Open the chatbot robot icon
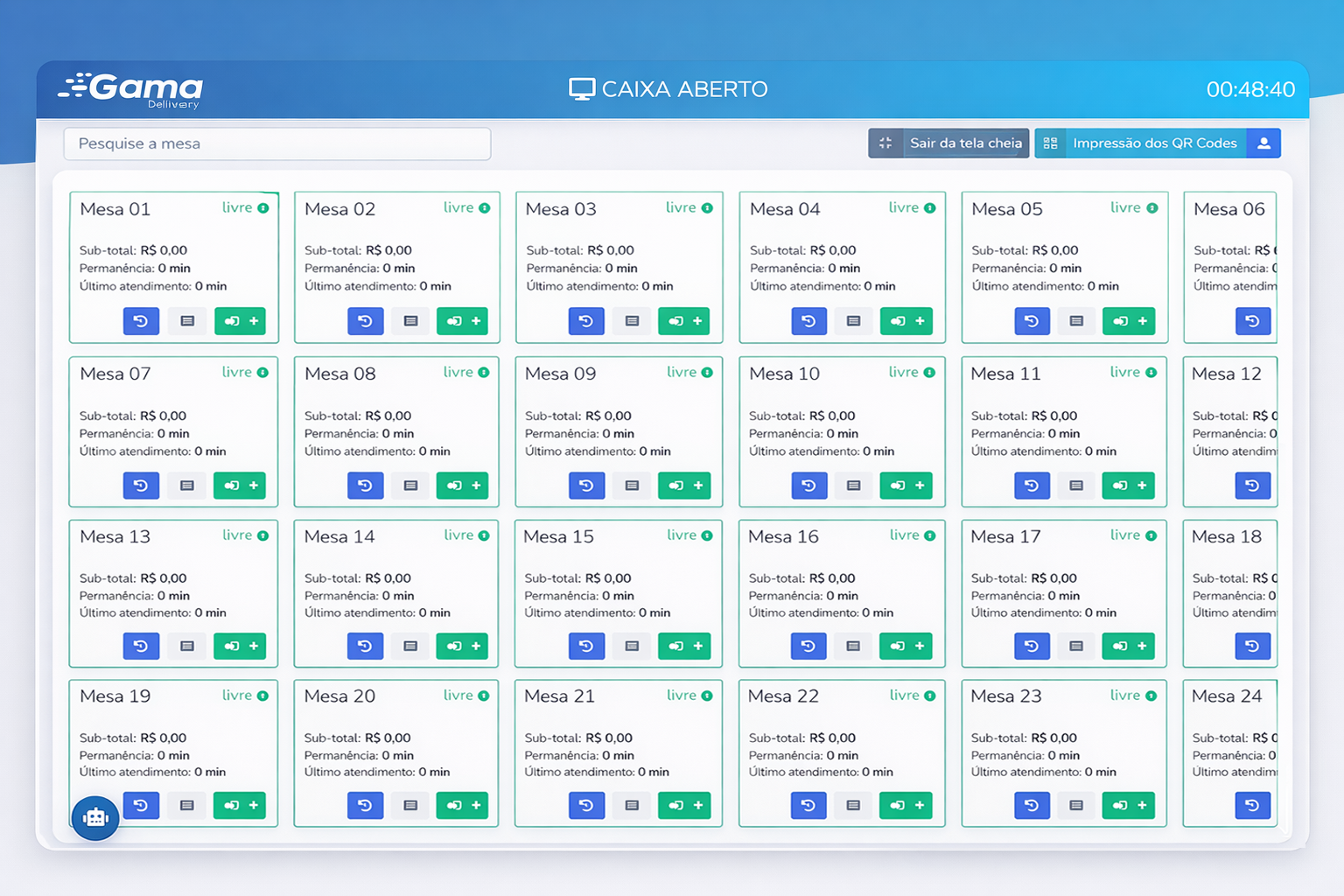 (x=95, y=818)
